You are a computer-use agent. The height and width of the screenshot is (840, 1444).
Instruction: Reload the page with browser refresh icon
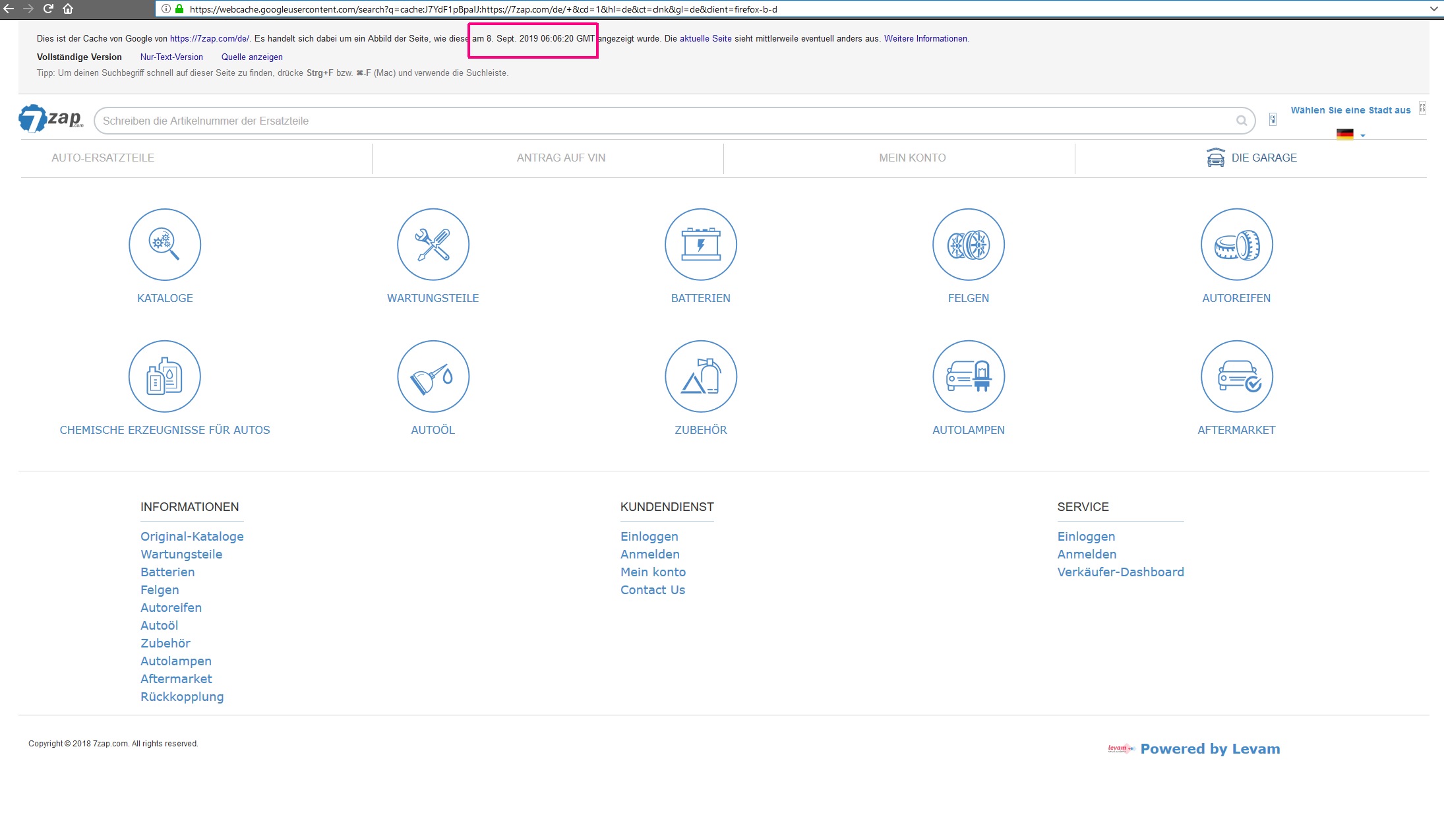point(48,9)
